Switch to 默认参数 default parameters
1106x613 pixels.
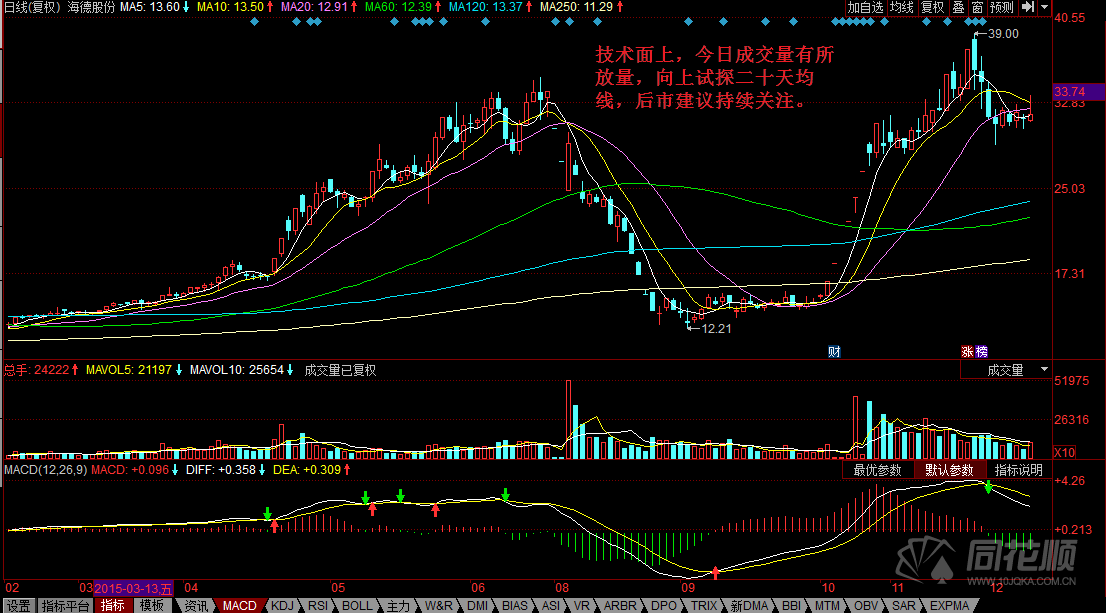(x=951, y=470)
